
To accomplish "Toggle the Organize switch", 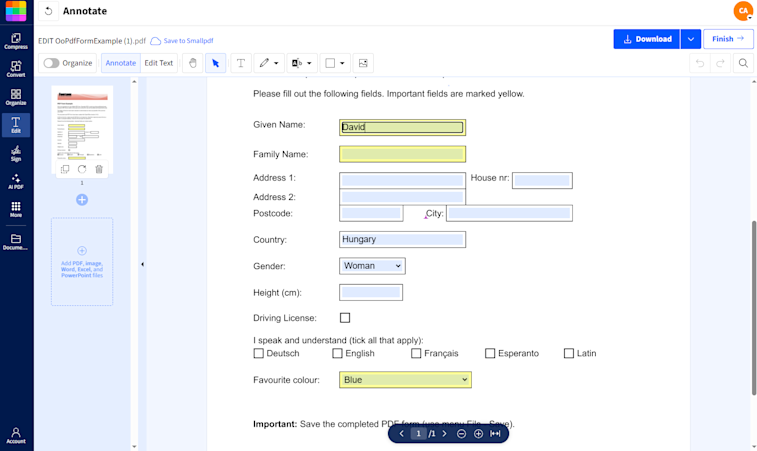I will coord(51,63).
